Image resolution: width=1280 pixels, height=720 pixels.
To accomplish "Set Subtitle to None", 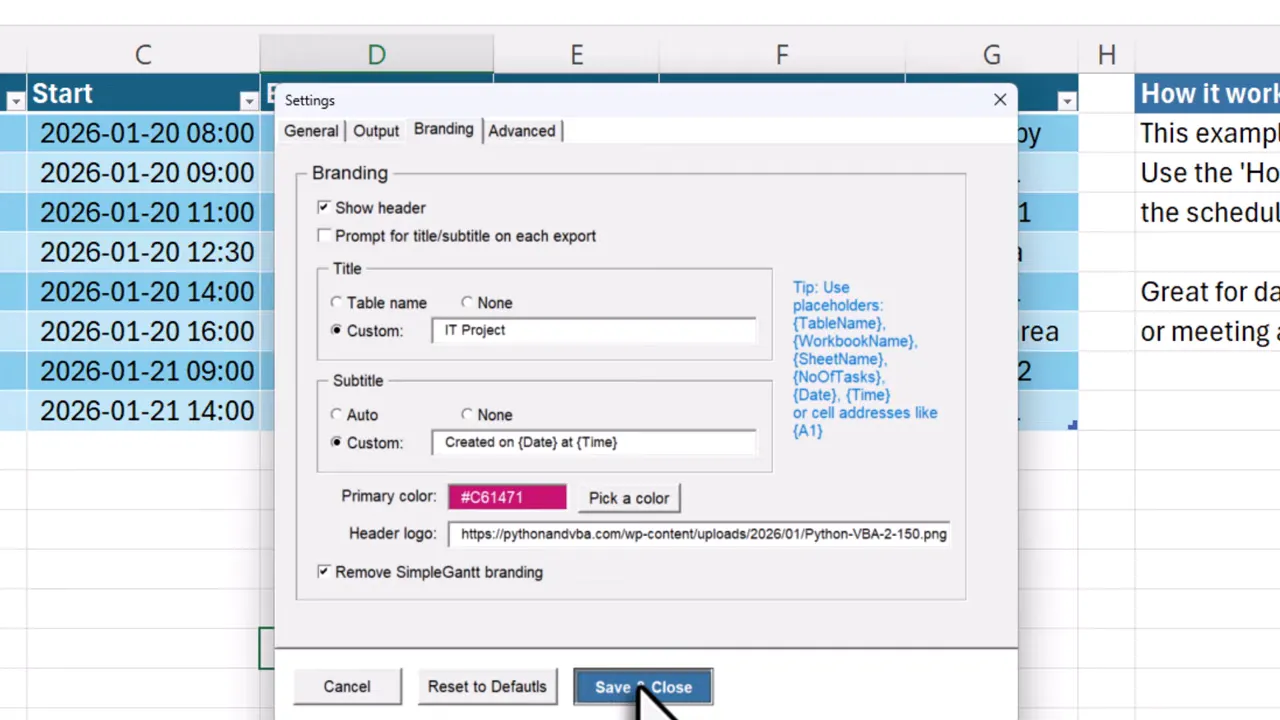I will point(467,414).
